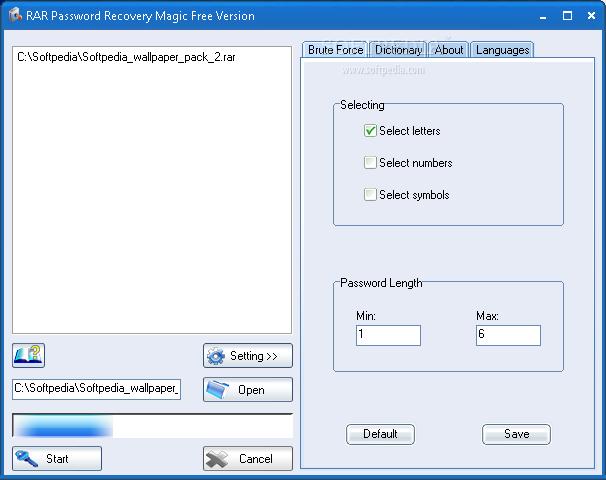Minimize the RAR Password Recovery window

[x=543, y=16]
